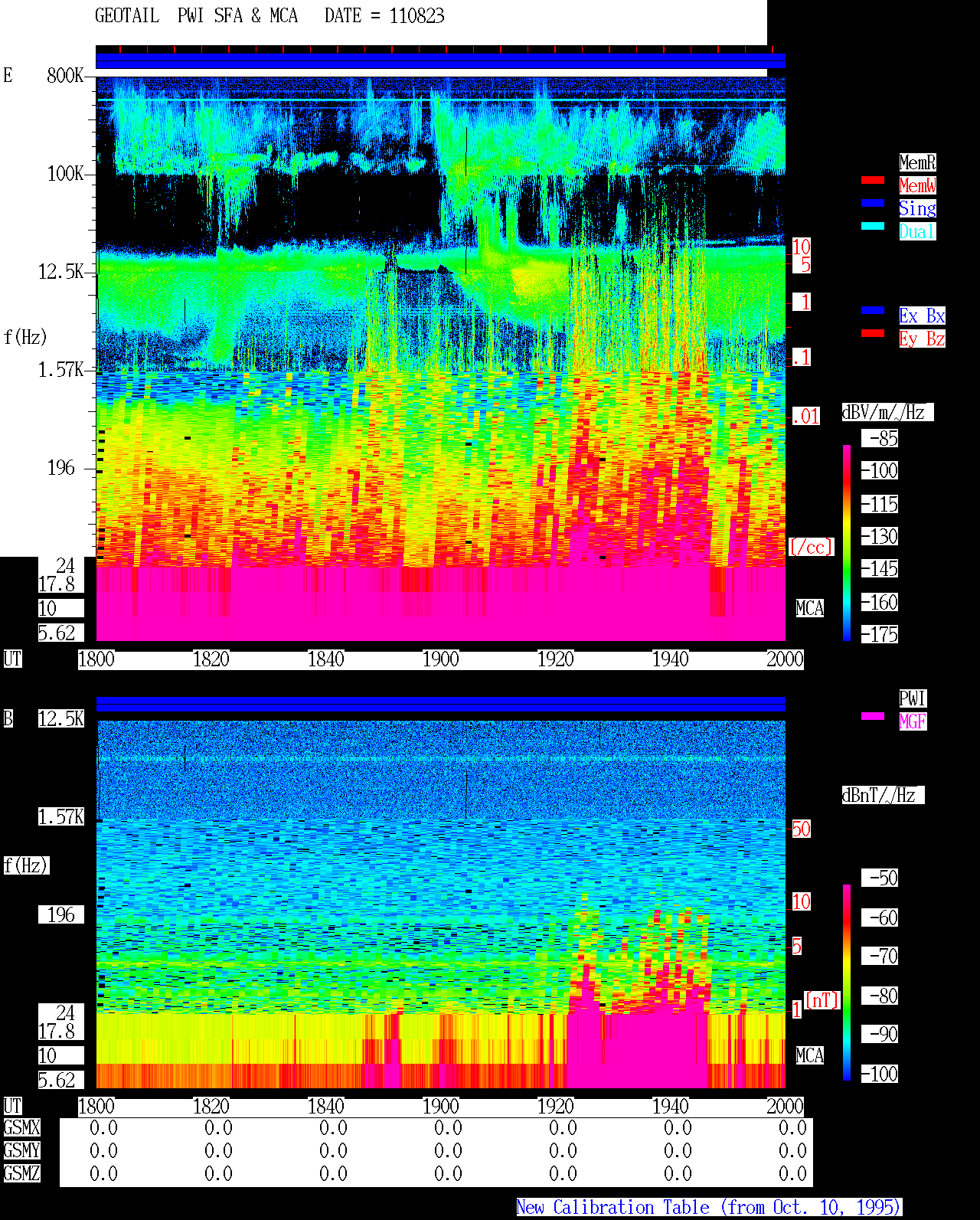Click the cyan Dual legend swatch
Screen dimensions: 980x1220
(873, 226)
